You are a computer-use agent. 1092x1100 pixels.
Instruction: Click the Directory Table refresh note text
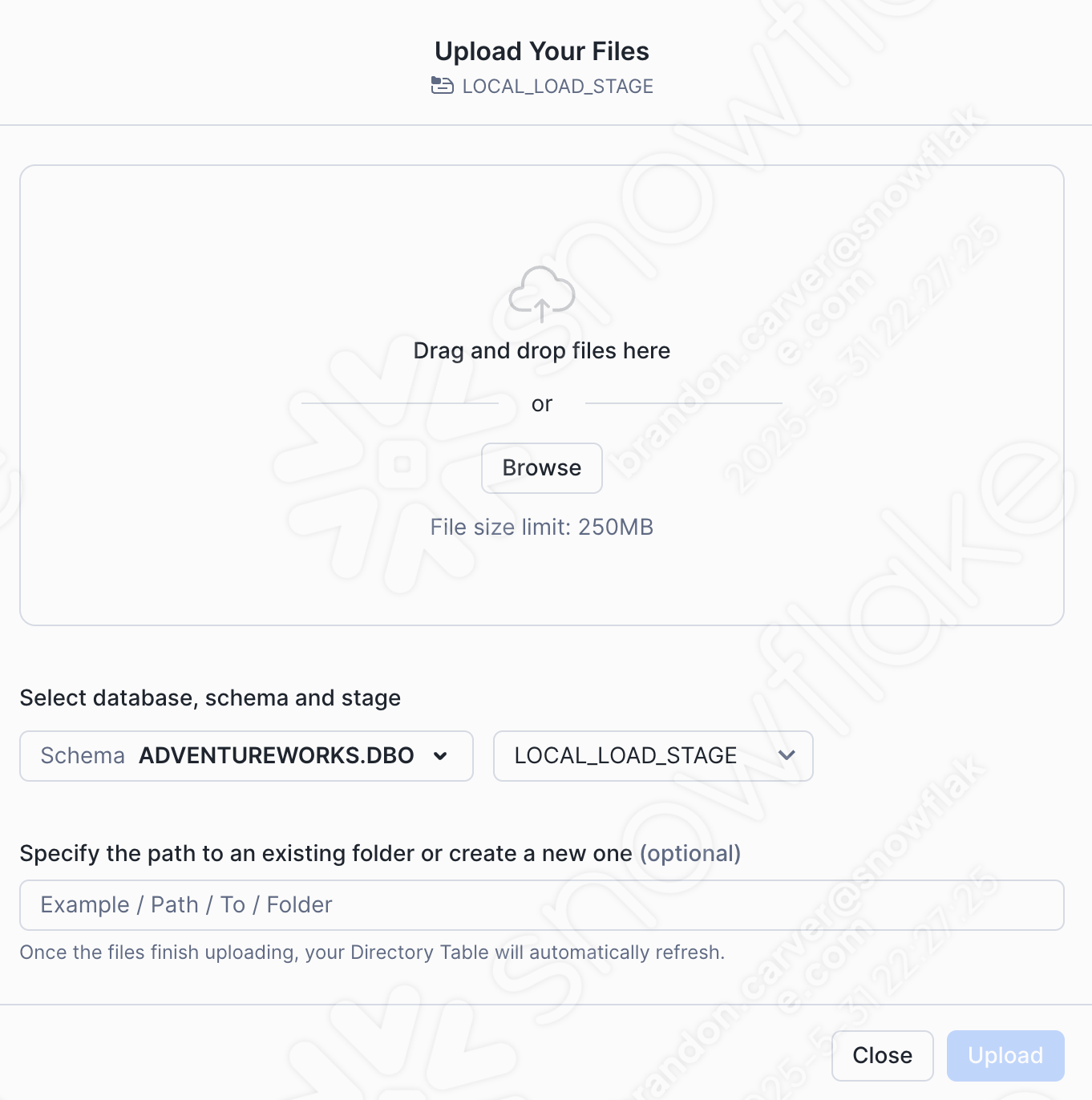tap(372, 952)
